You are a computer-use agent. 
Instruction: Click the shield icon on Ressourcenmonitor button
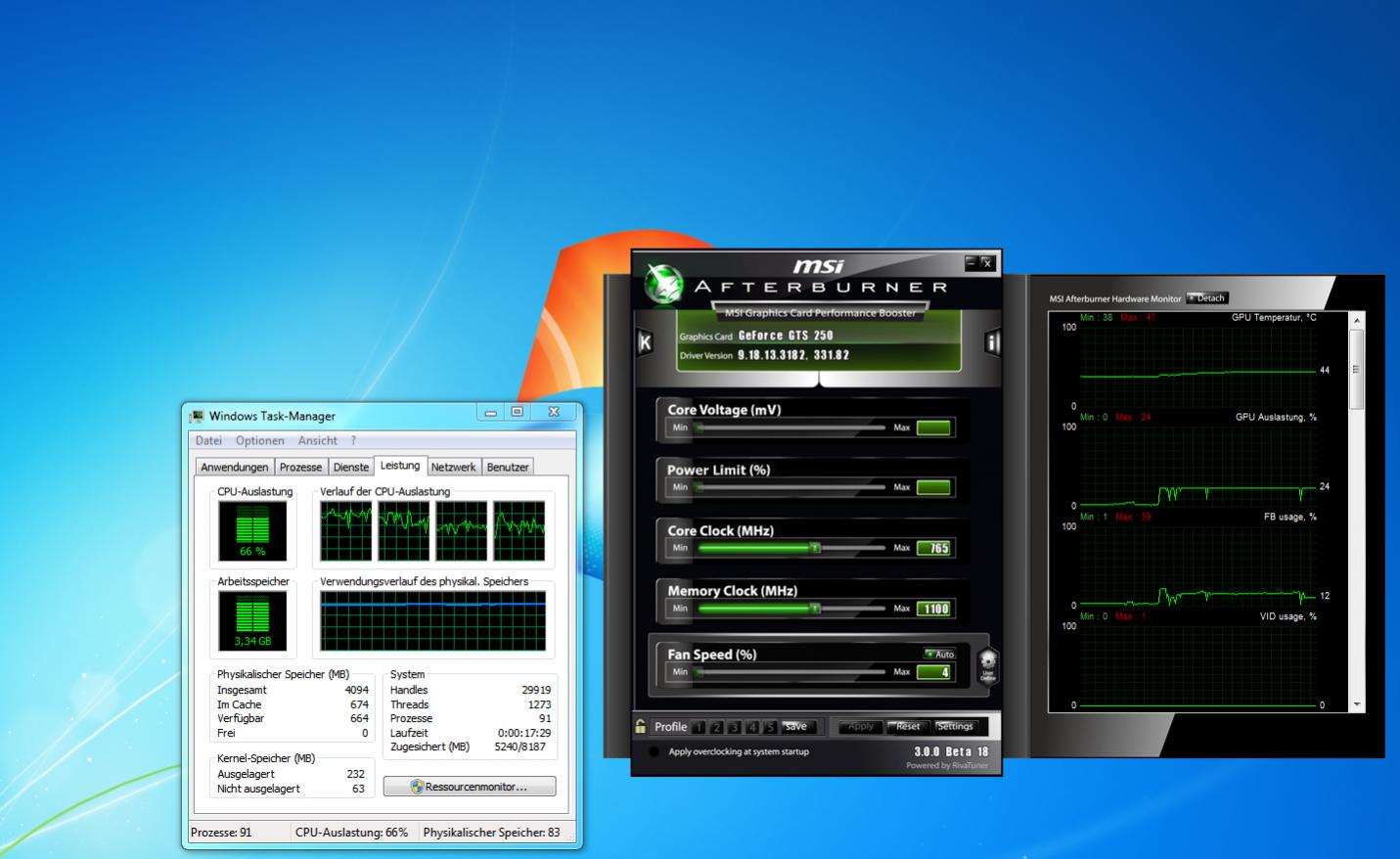tap(417, 787)
